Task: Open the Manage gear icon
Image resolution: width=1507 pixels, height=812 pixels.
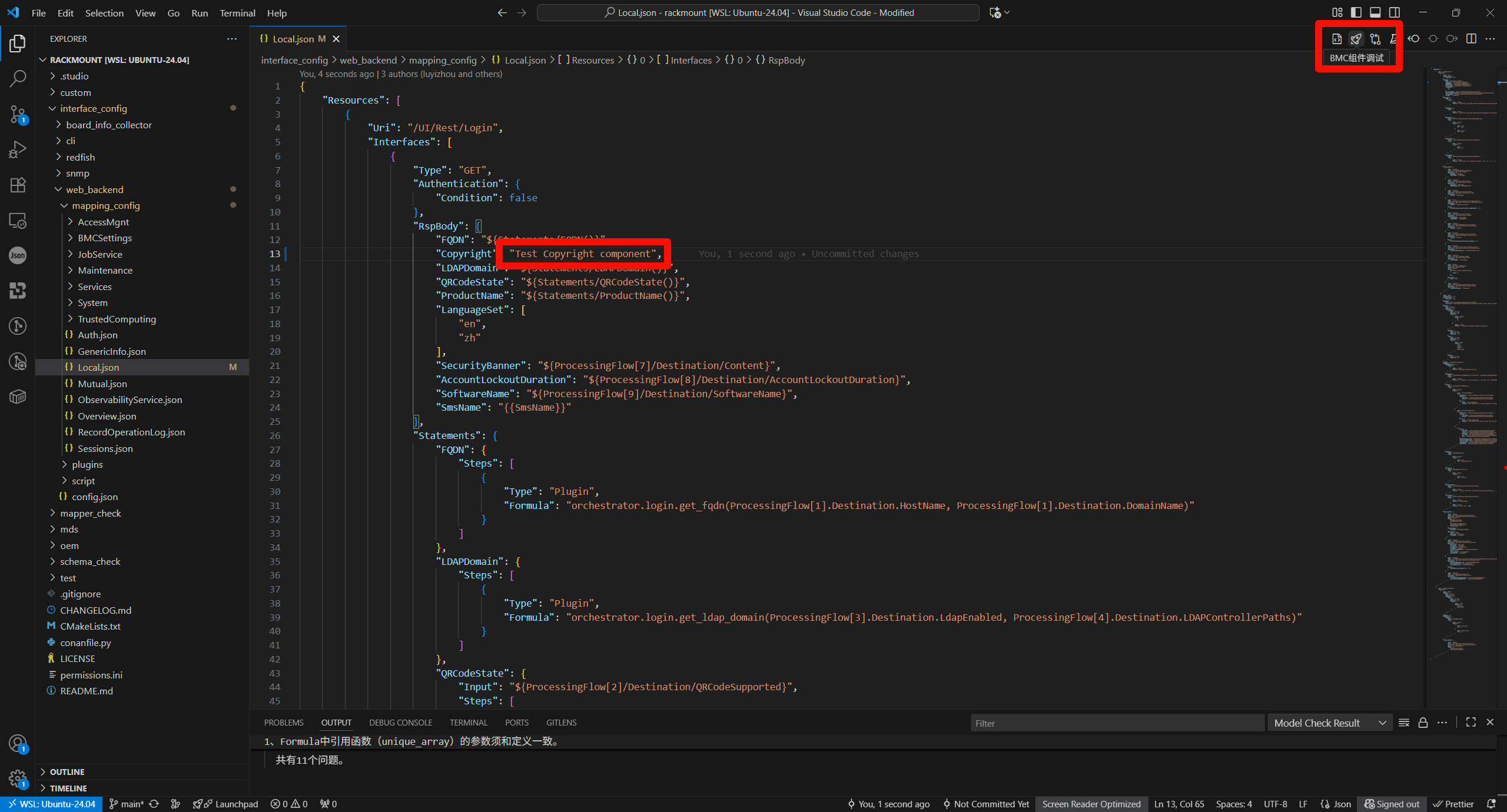Action: click(x=18, y=778)
